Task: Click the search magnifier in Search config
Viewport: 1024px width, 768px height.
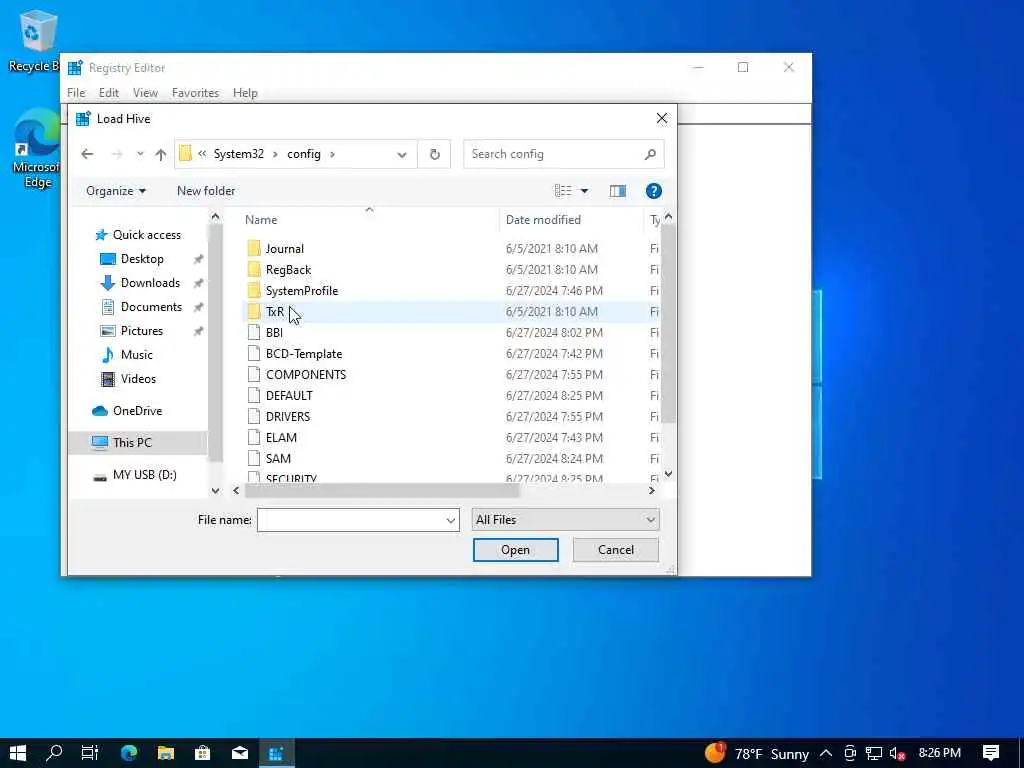Action: [650, 154]
